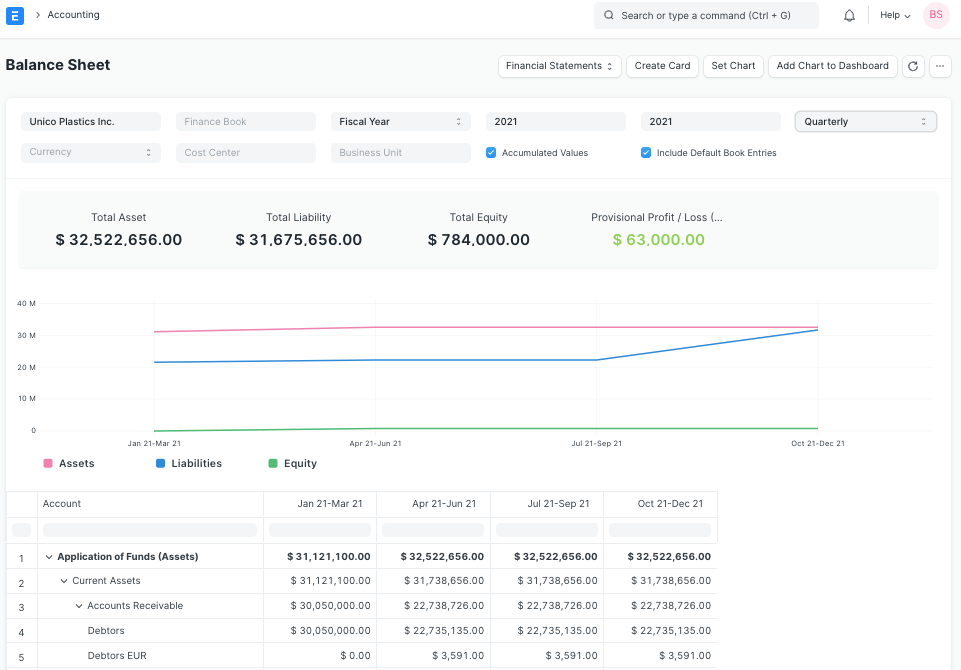The height and width of the screenshot is (670, 961).
Task: Refresh the report using the reload icon
Action: pos(913,65)
